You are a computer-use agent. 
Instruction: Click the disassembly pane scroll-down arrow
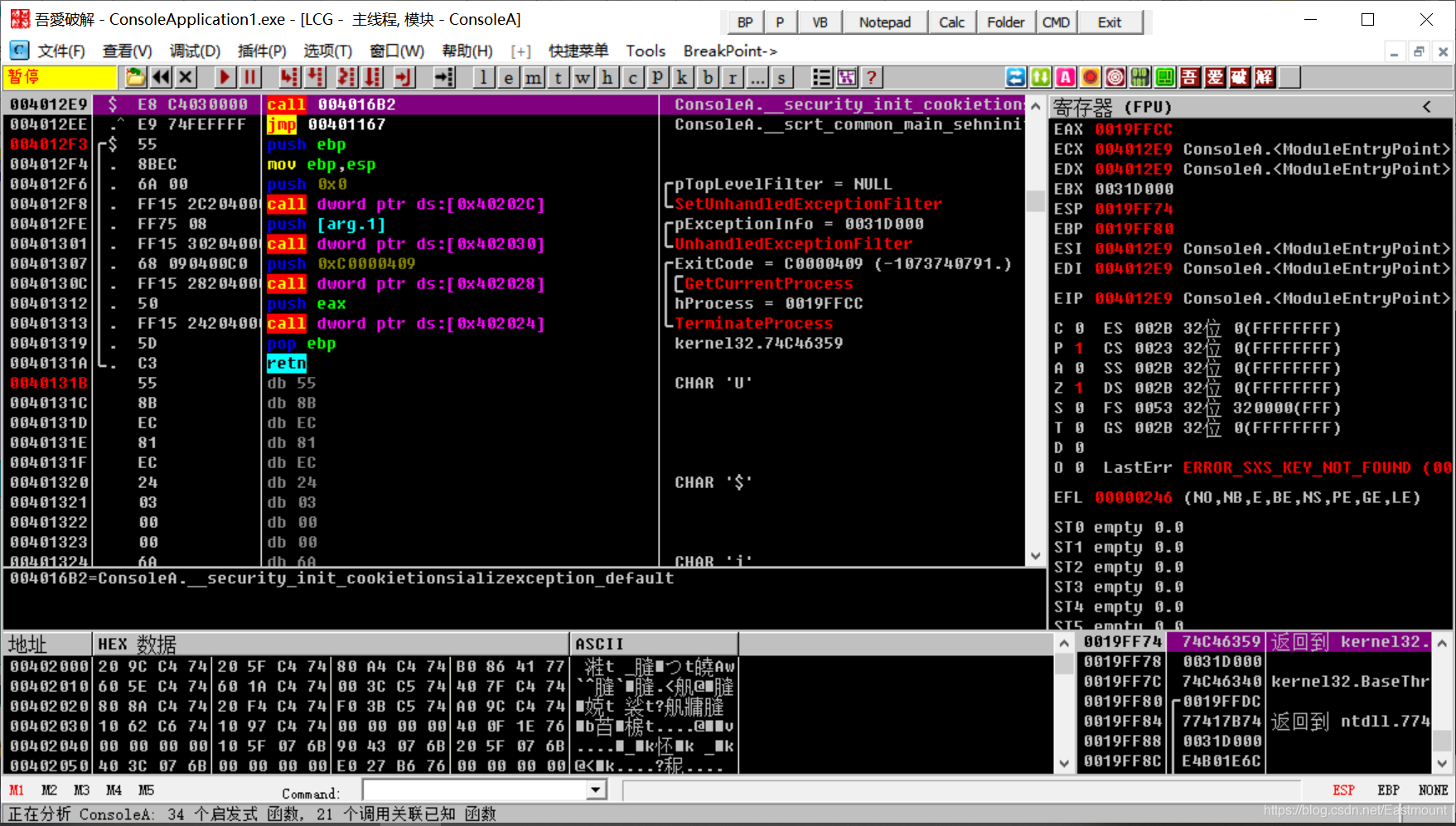(1035, 556)
